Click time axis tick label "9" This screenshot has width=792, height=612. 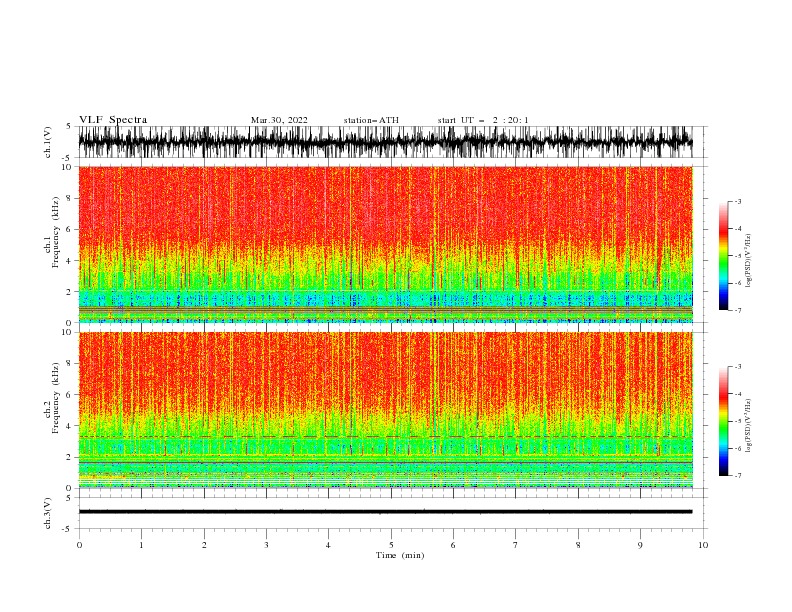click(640, 545)
